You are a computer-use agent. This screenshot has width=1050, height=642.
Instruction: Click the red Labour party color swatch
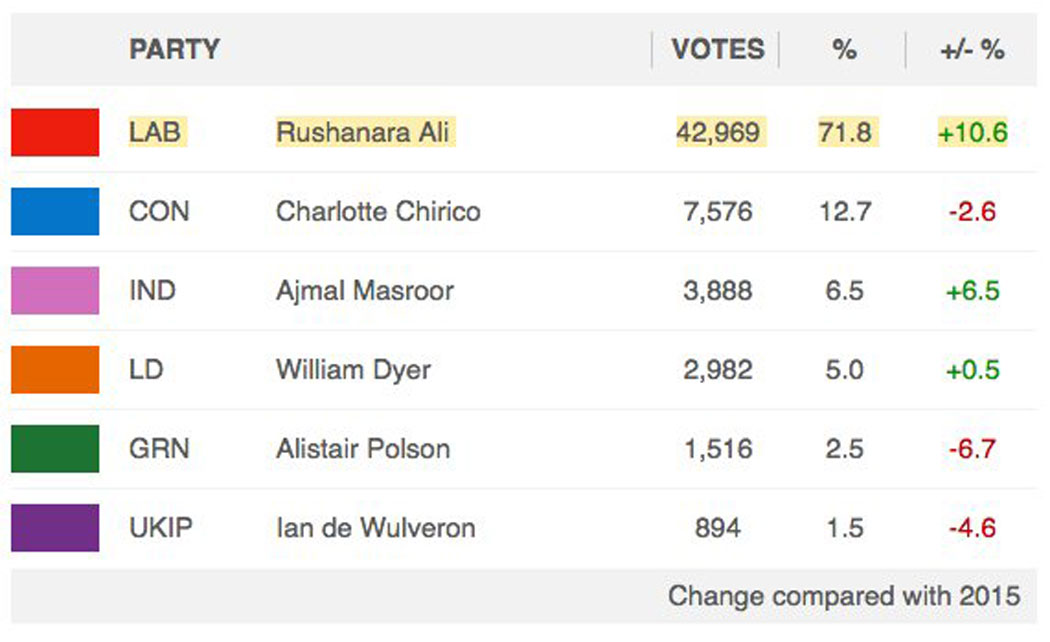click(55, 132)
